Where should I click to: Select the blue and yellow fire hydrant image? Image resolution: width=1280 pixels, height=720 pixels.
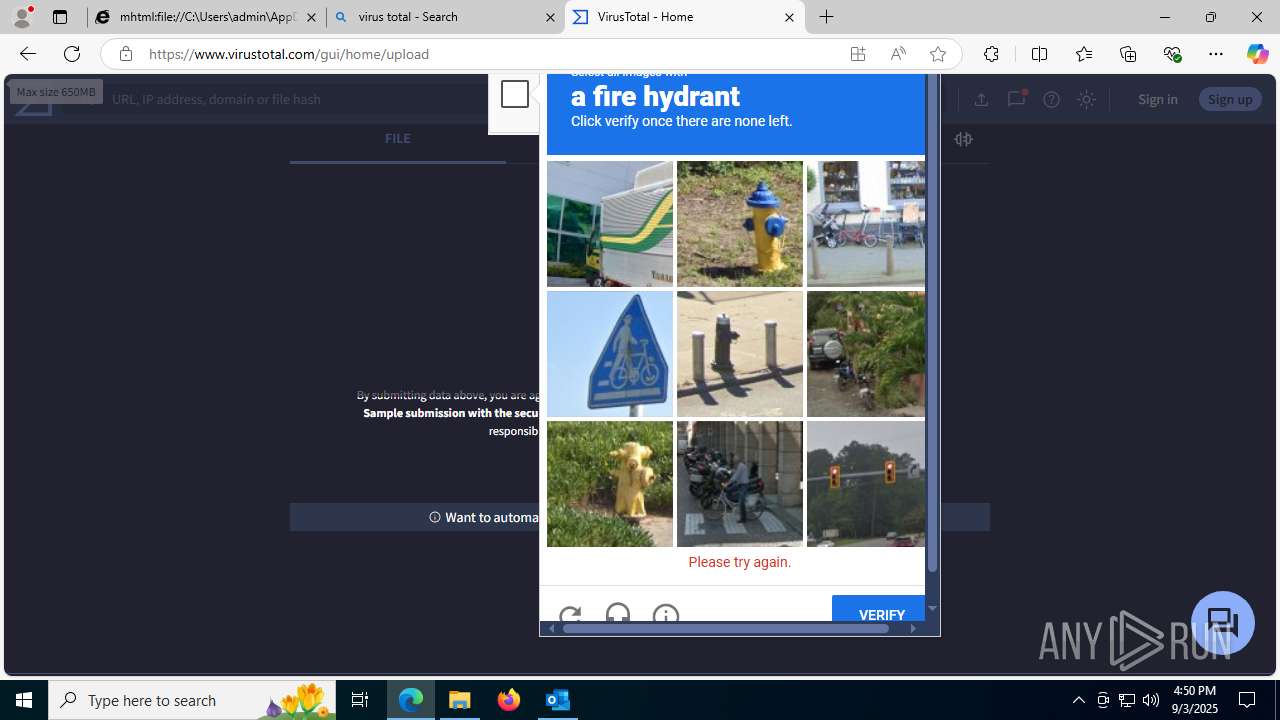[739, 224]
